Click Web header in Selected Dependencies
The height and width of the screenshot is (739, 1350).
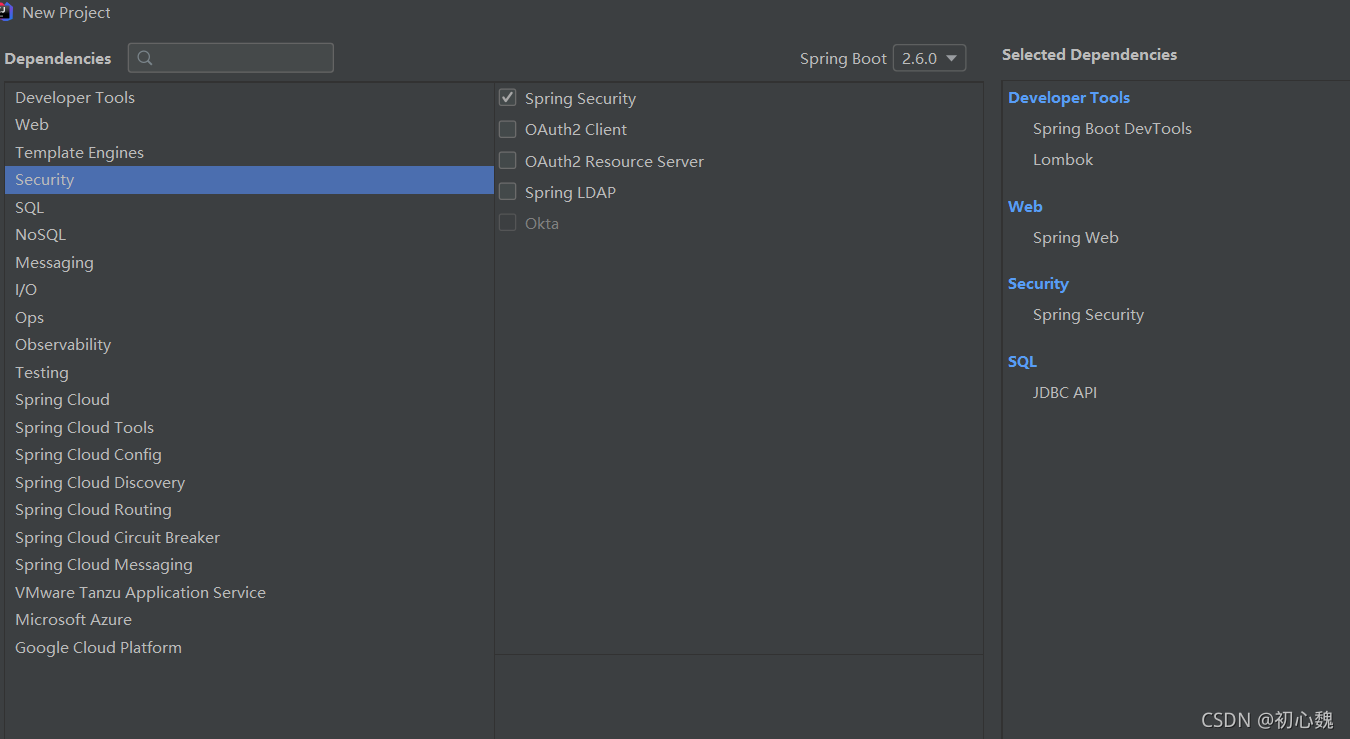point(1025,206)
